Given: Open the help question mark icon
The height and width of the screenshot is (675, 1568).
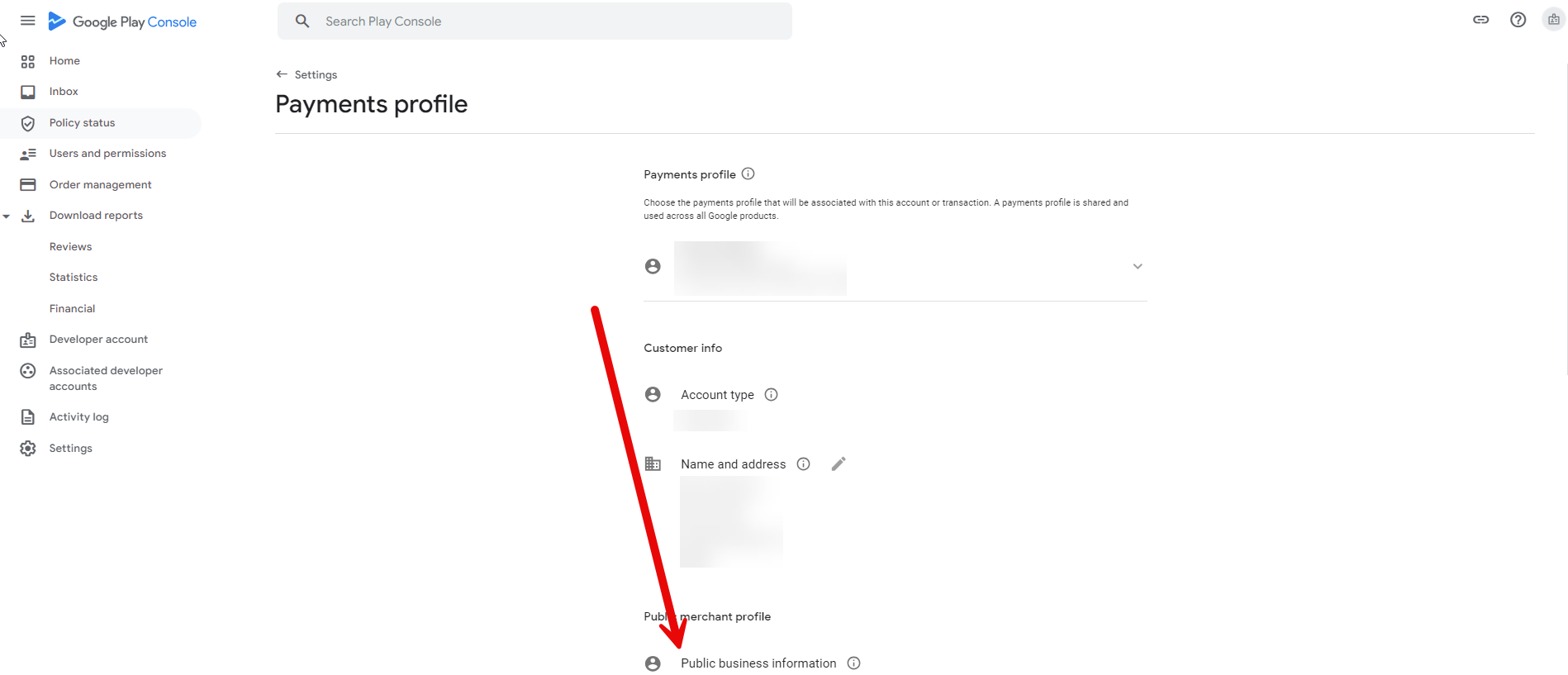Looking at the screenshot, I should (1518, 20).
